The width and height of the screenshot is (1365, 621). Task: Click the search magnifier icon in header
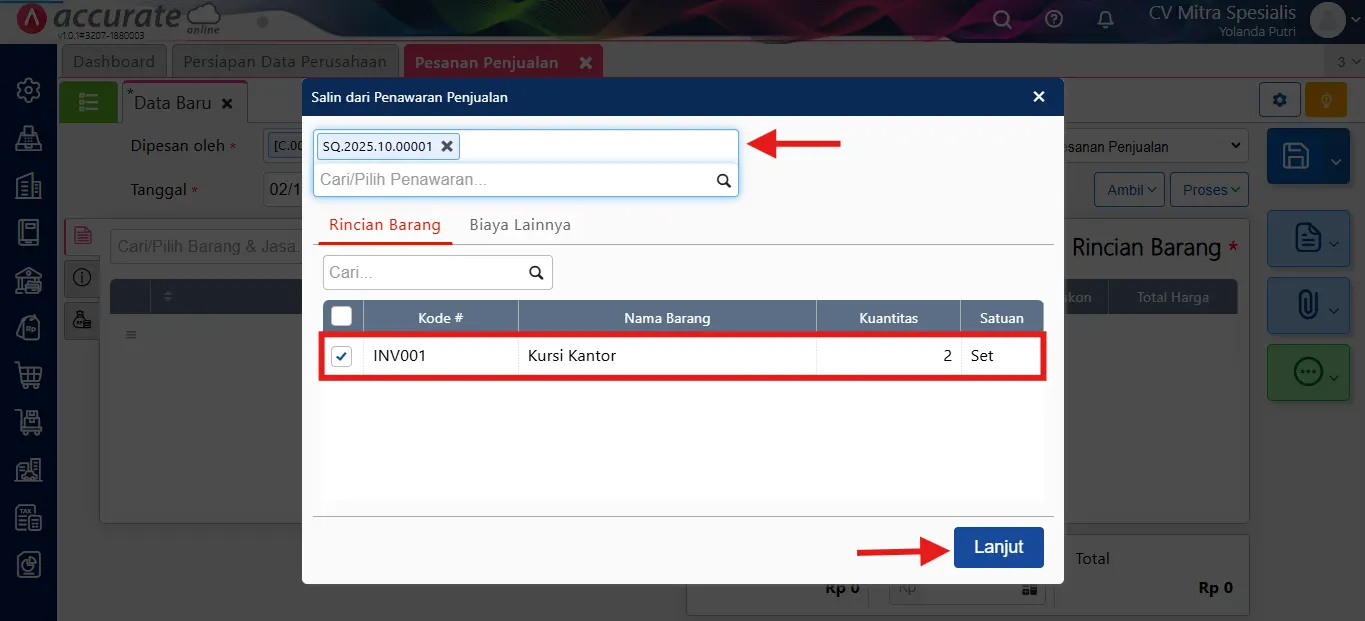pos(1001,19)
